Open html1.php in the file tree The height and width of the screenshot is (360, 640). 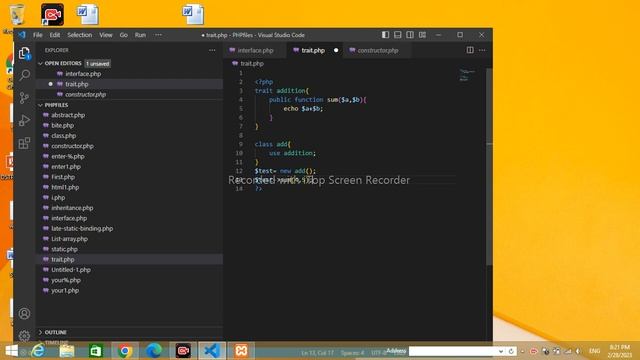[x=130, y=187]
